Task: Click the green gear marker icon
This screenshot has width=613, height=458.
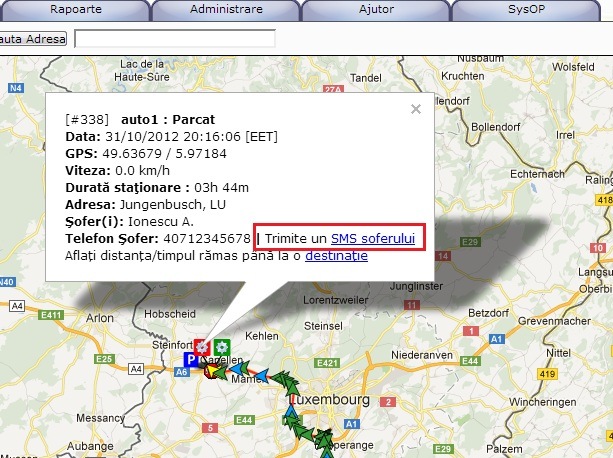Action: click(x=221, y=346)
